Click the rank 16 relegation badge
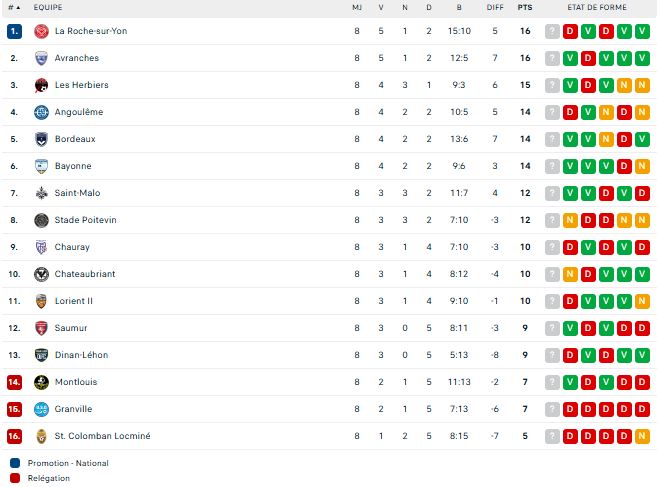This screenshot has width=663, height=487. click(x=14, y=436)
